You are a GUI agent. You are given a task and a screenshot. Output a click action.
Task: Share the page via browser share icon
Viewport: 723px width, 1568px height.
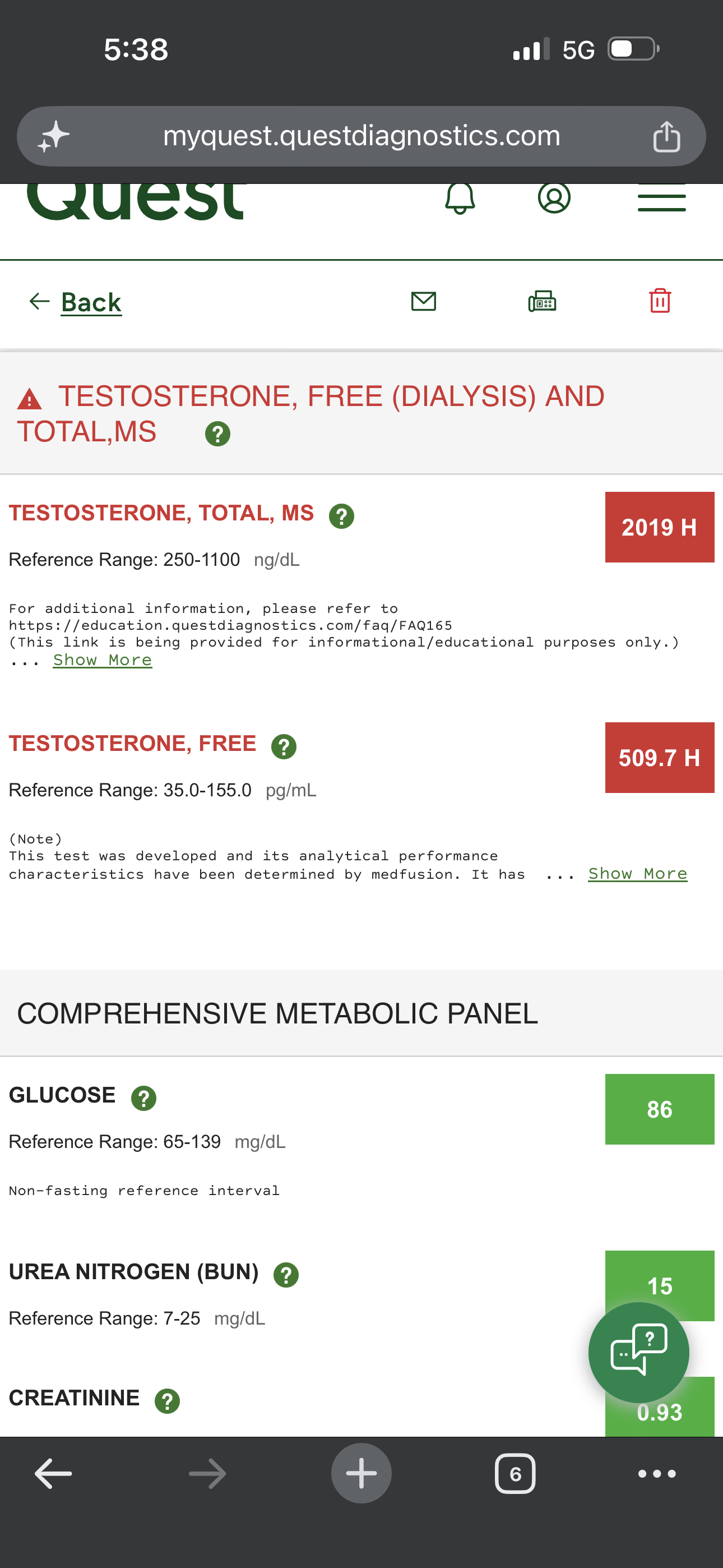pyautogui.click(x=667, y=136)
